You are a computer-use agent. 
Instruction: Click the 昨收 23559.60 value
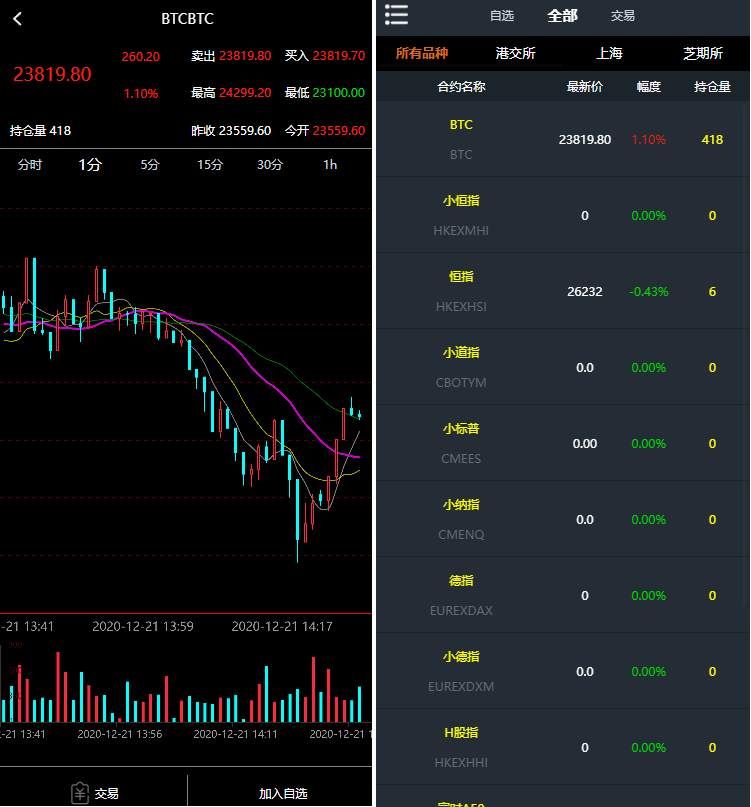pyautogui.click(x=231, y=131)
